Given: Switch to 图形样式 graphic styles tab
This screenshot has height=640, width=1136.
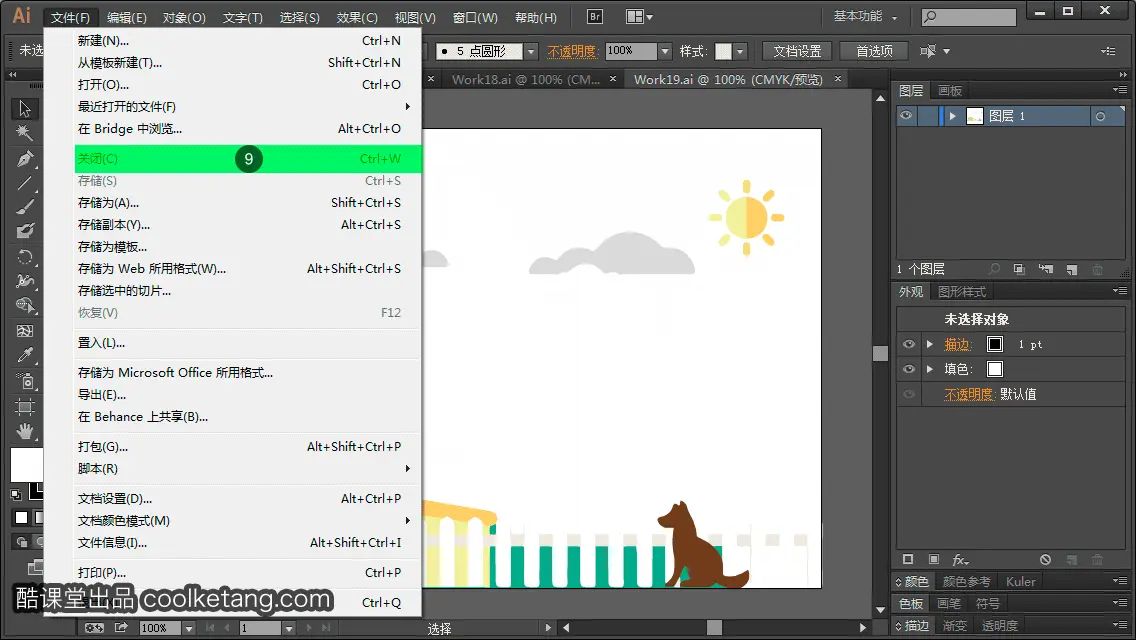Looking at the screenshot, I should point(962,291).
